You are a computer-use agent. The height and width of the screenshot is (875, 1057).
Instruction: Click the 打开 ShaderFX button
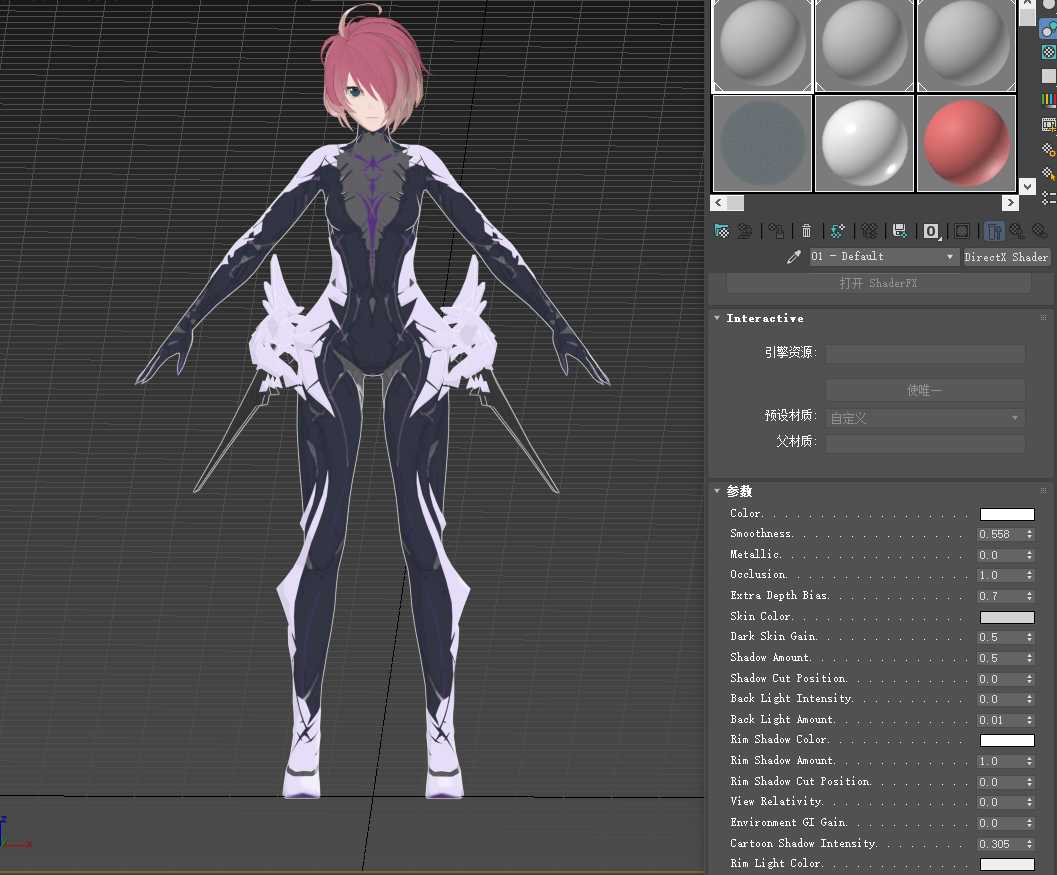878,283
